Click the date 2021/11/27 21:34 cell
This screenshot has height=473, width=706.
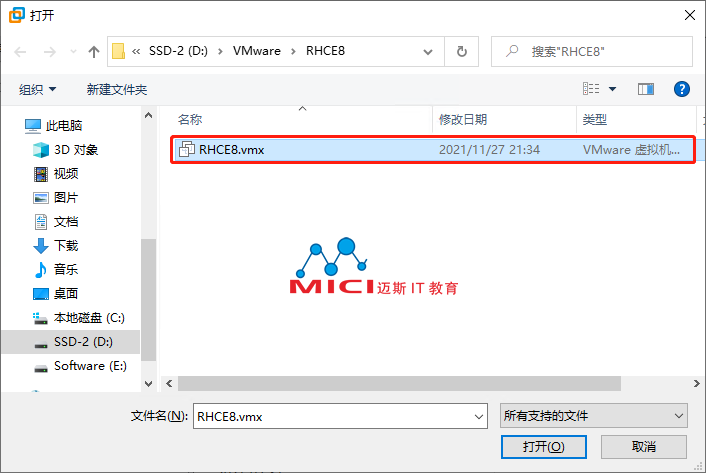489,150
